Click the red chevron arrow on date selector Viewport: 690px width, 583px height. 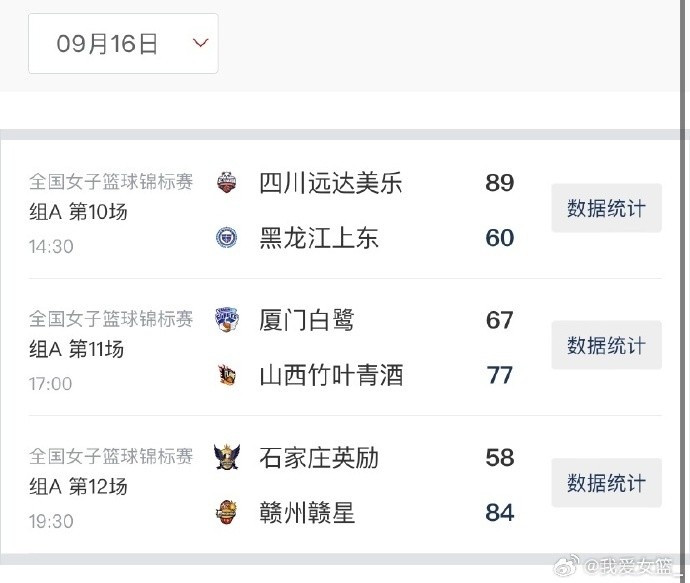[200, 43]
